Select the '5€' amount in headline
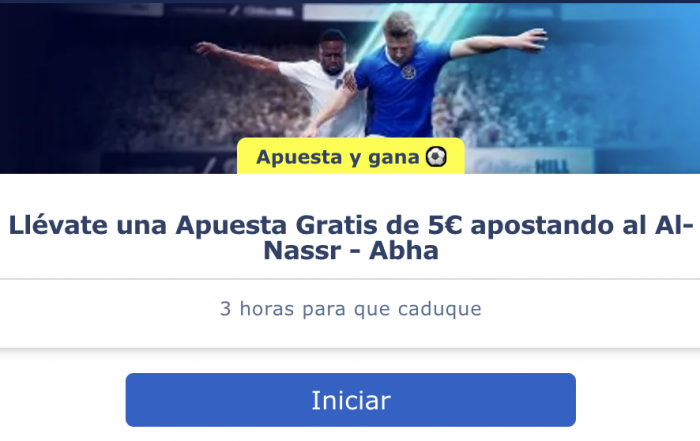Image resolution: width=700 pixels, height=441 pixels. tap(445, 225)
